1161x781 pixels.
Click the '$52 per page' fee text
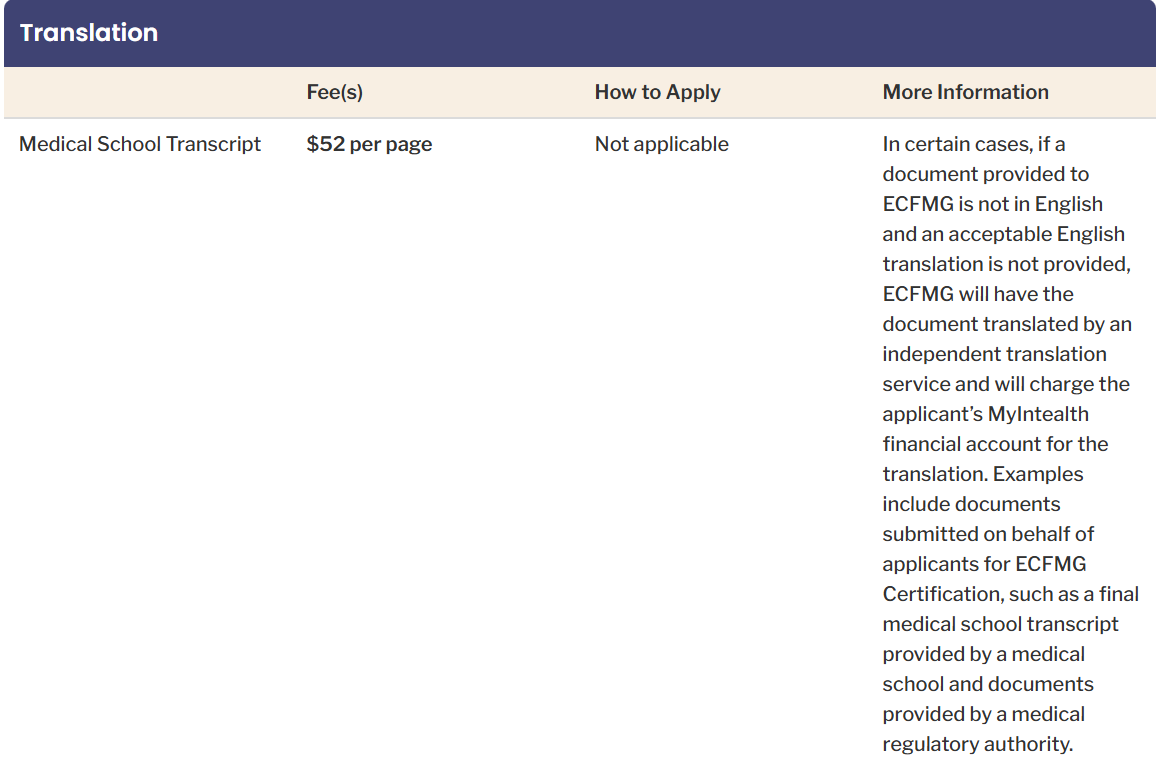(x=369, y=144)
